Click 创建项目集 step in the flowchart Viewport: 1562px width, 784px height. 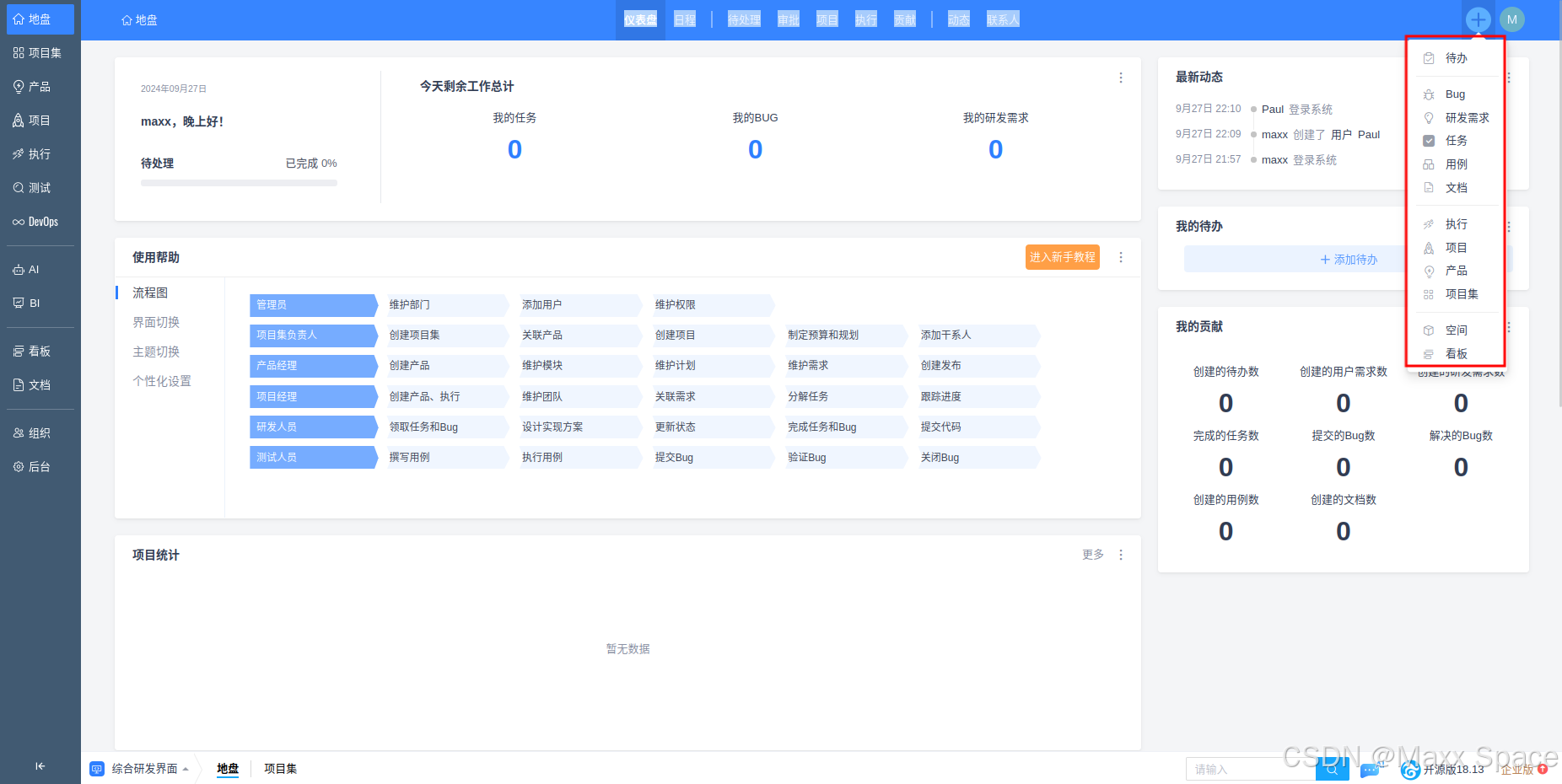[446, 336]
